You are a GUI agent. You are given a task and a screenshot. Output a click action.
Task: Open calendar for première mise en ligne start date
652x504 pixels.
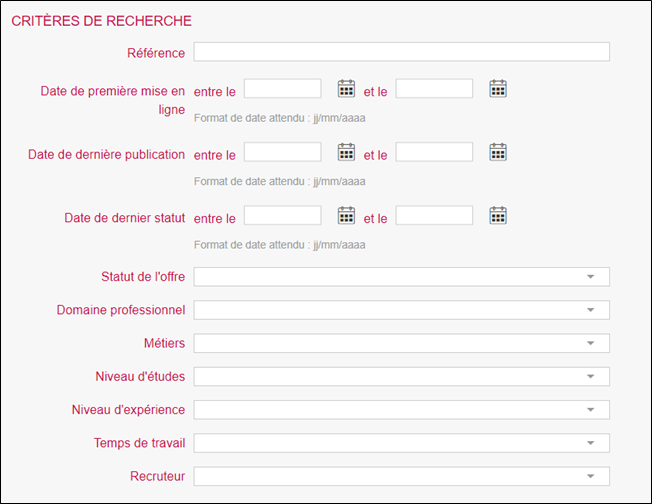pyautogui.click(x=346, y=89)
